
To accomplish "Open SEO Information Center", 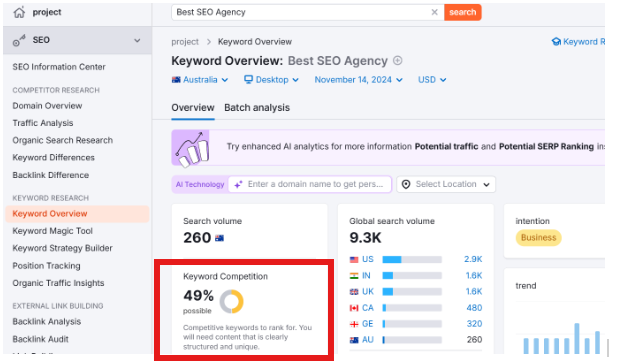I will click(x=59, y=67).
